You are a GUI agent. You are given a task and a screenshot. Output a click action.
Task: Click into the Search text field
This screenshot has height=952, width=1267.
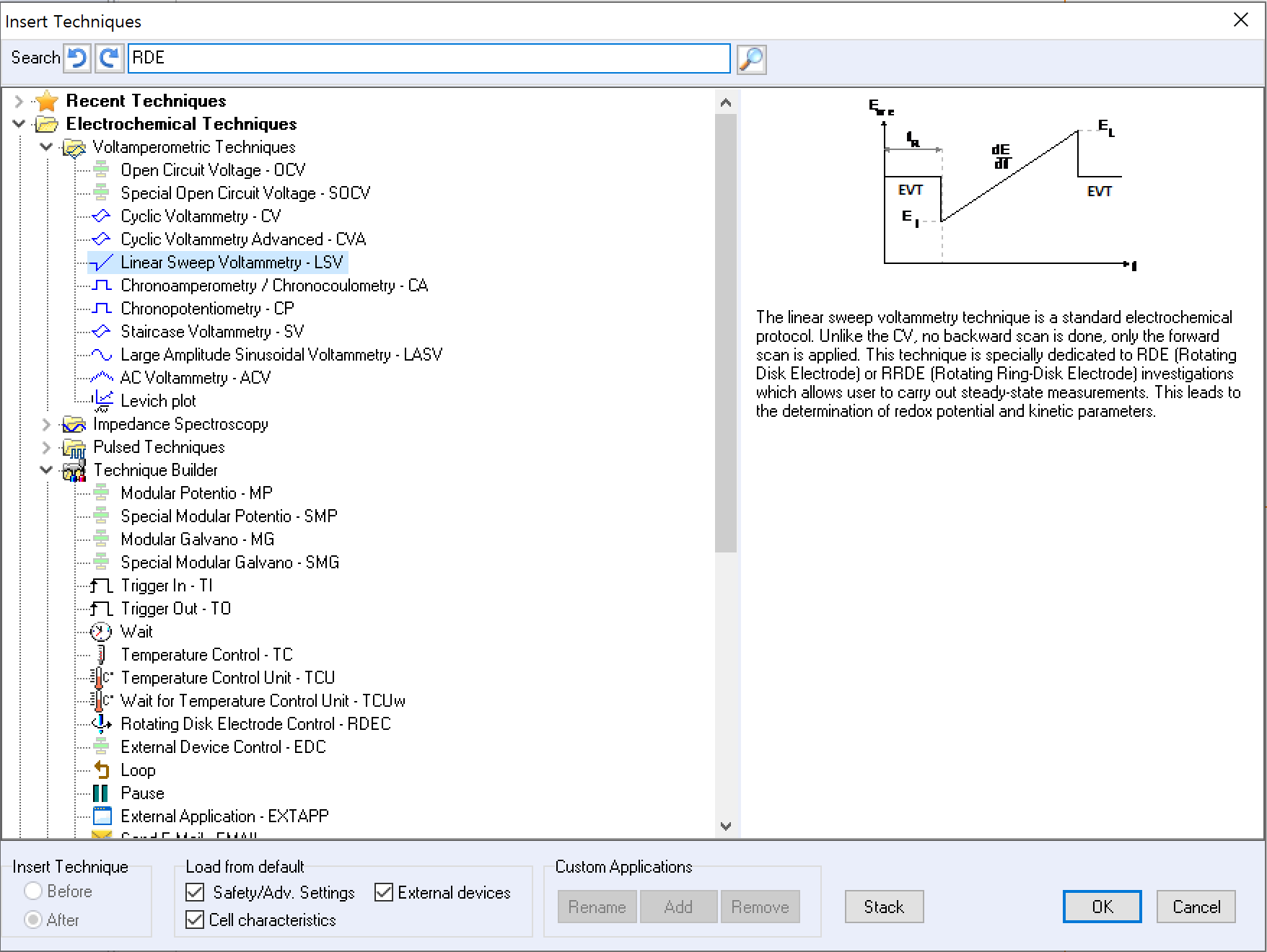429,58
